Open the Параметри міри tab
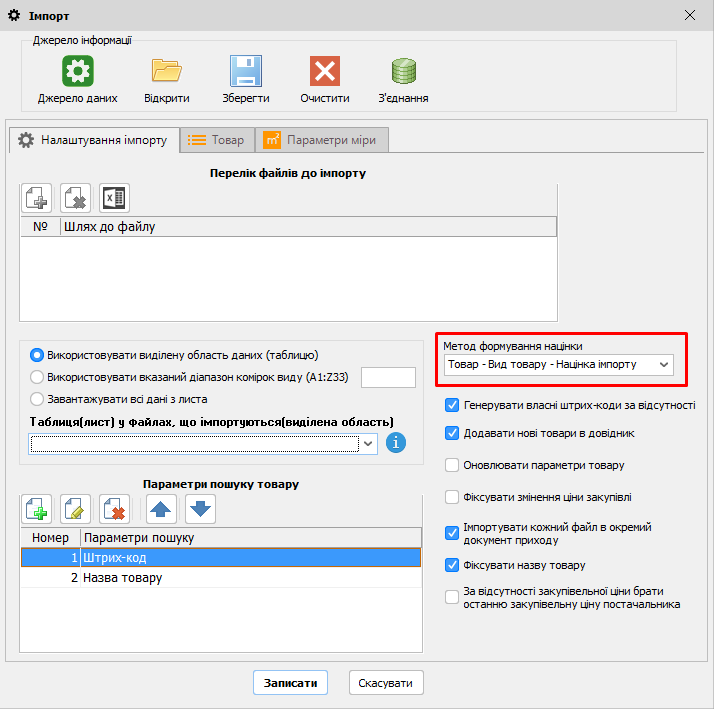 click(324, 141)
